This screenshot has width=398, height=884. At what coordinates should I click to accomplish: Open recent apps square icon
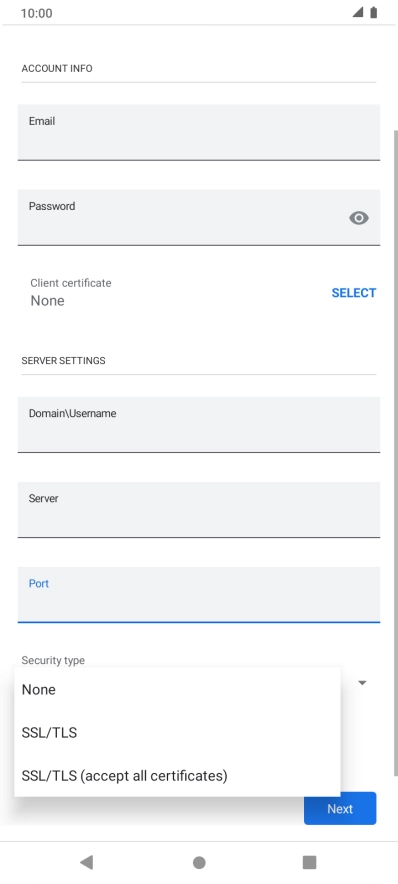309,862
